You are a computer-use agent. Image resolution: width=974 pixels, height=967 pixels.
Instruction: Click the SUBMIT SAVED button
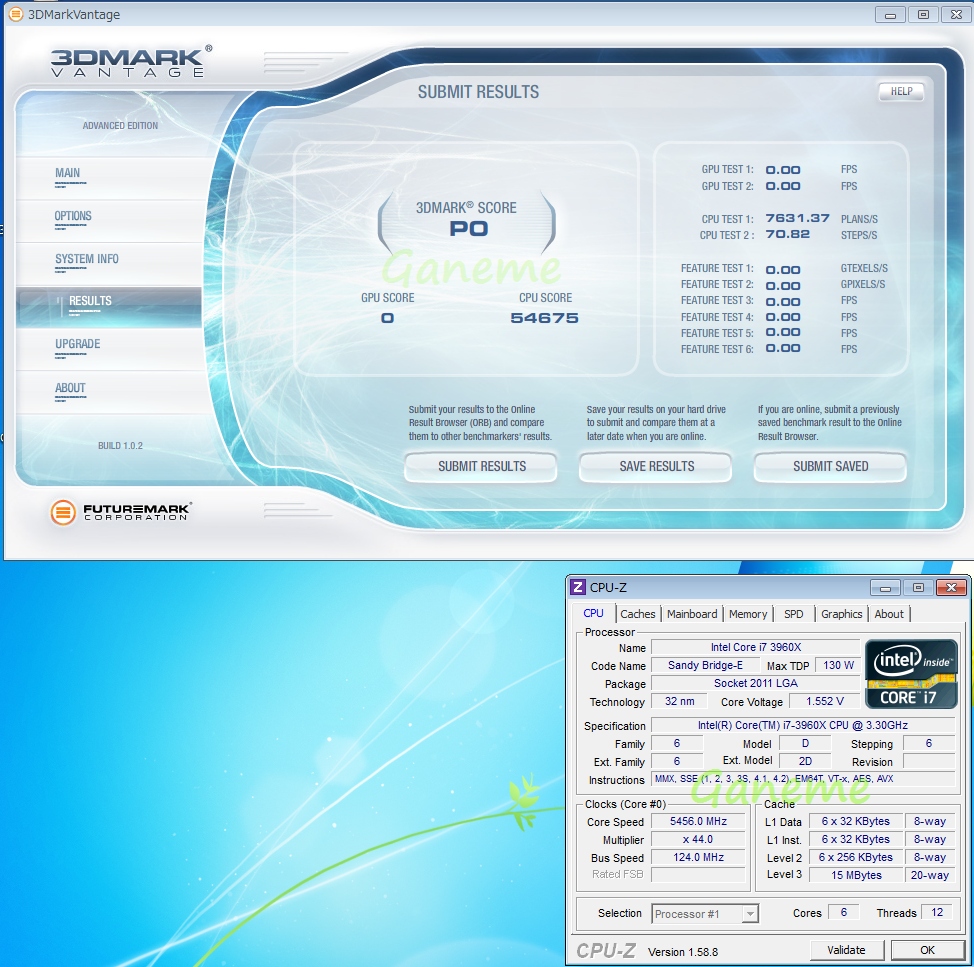(831, 466)
